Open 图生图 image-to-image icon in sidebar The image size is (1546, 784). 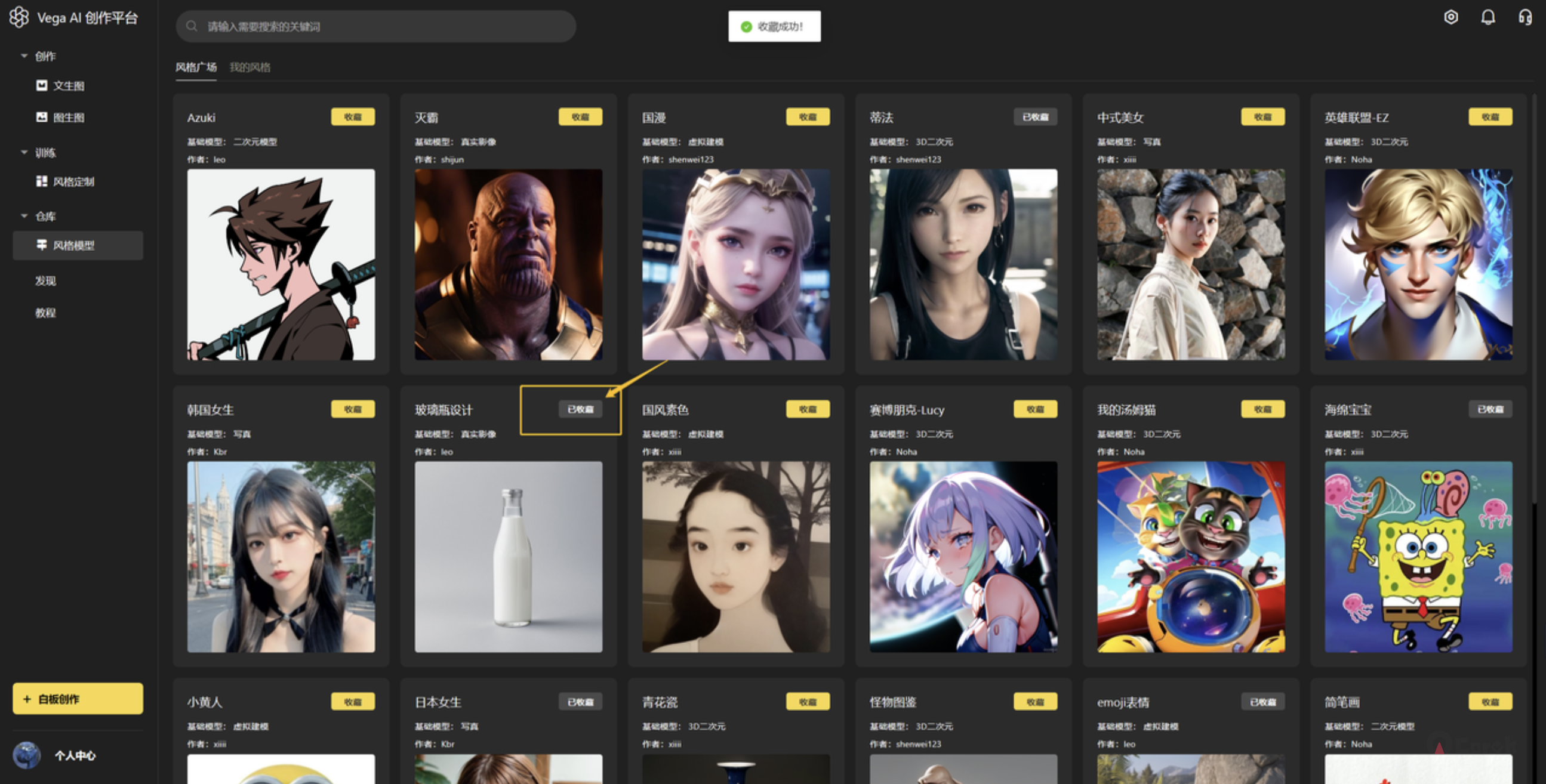coord(41,117)
